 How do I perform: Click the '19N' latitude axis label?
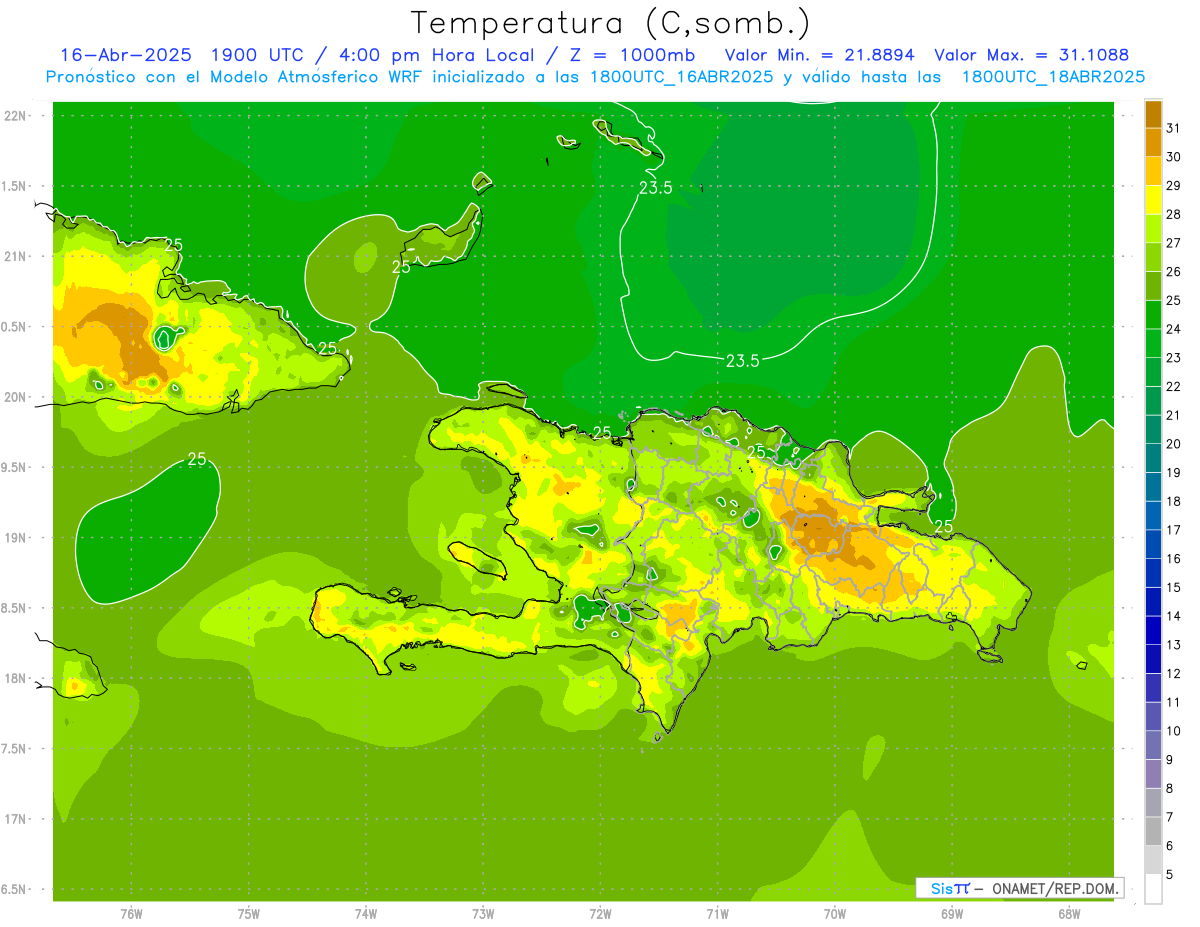(x=17, y=538)
